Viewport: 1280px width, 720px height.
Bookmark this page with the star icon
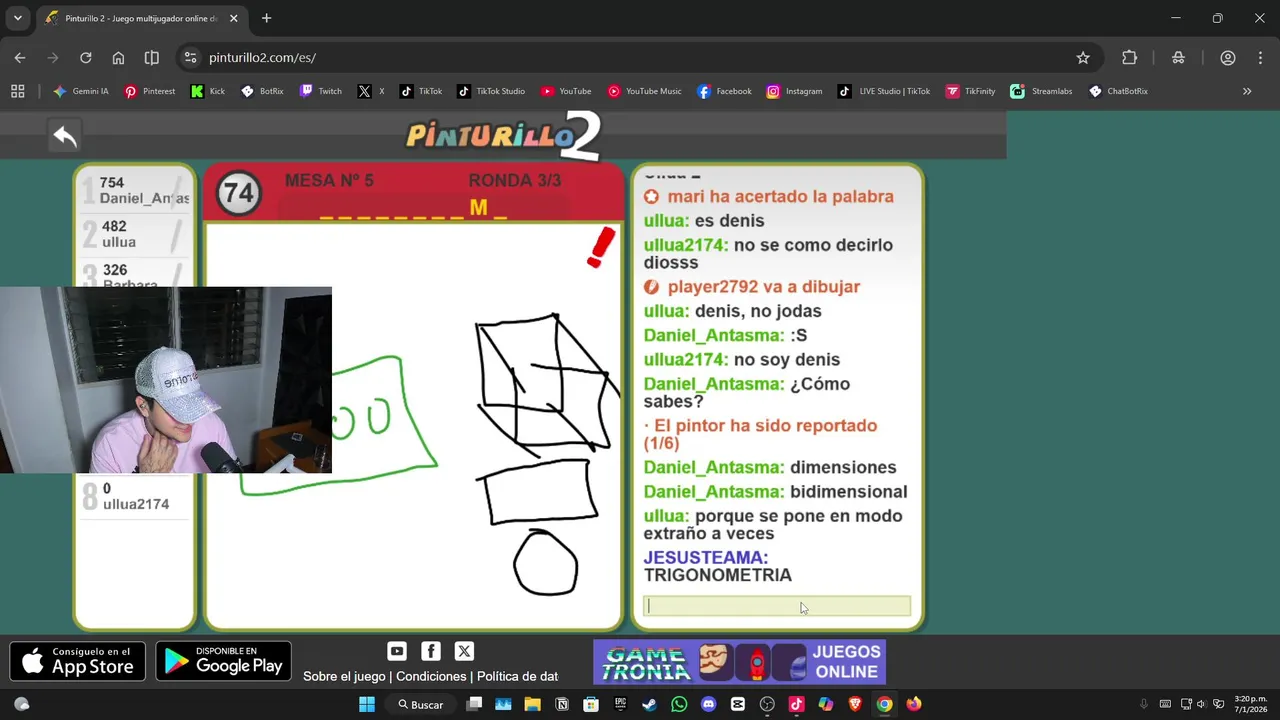(1083, 58)
